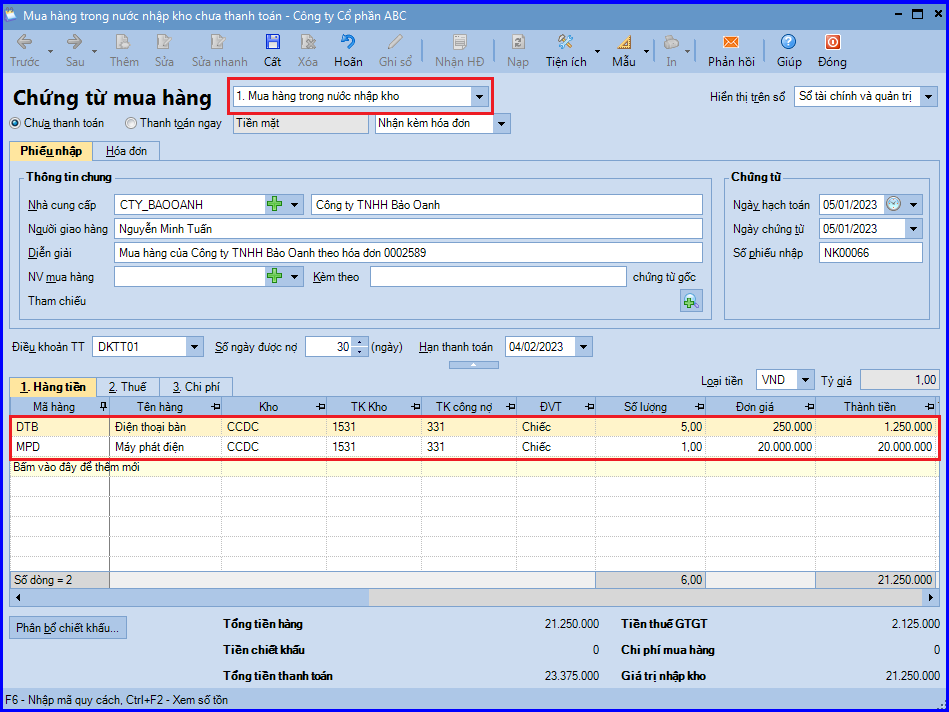Add new purchasing employee with green plus
949x712 pixels.
(275, 277)
